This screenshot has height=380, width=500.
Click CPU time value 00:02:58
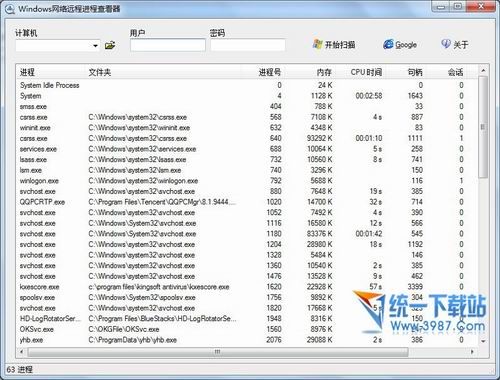click(x=369, y=96)
